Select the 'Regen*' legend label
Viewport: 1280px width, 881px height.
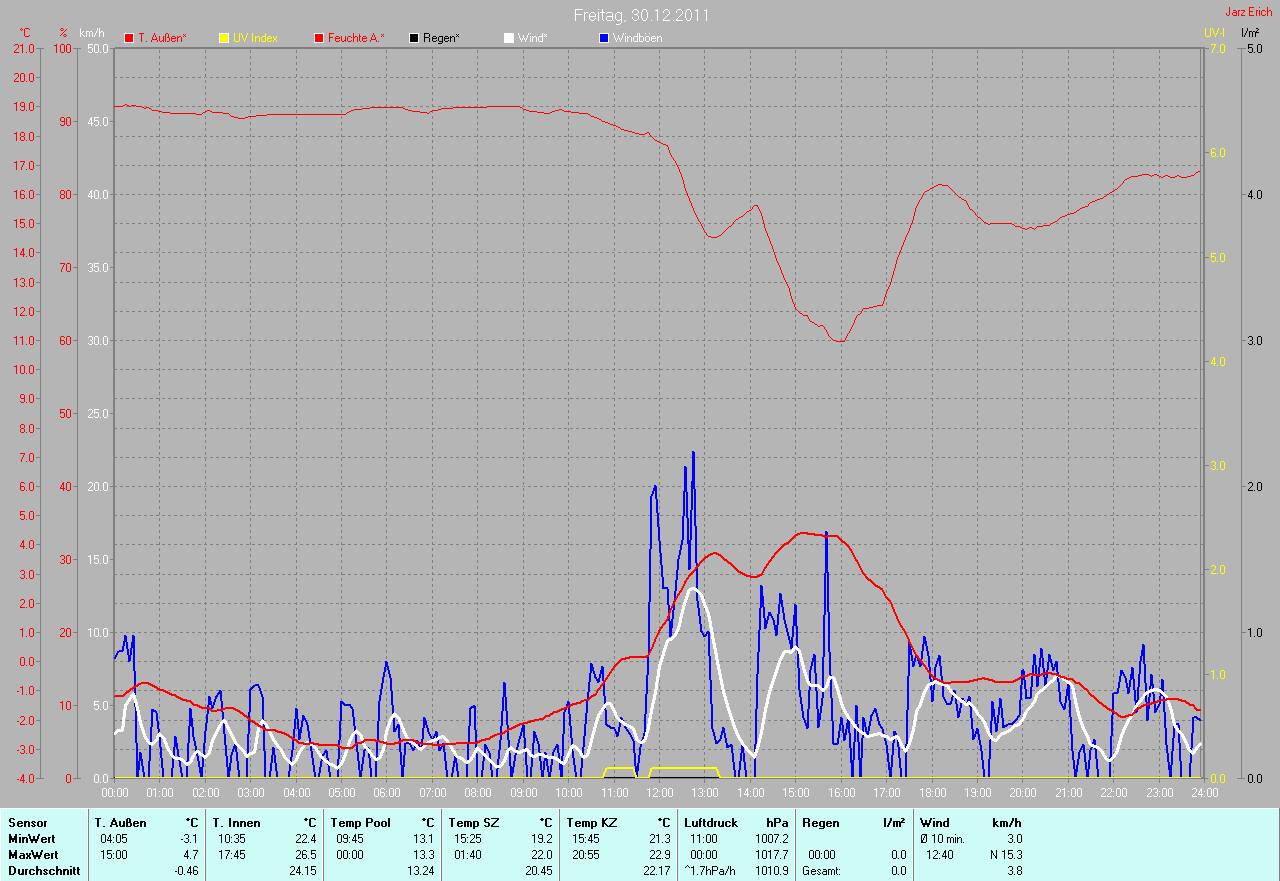click(x=441, y=38)
